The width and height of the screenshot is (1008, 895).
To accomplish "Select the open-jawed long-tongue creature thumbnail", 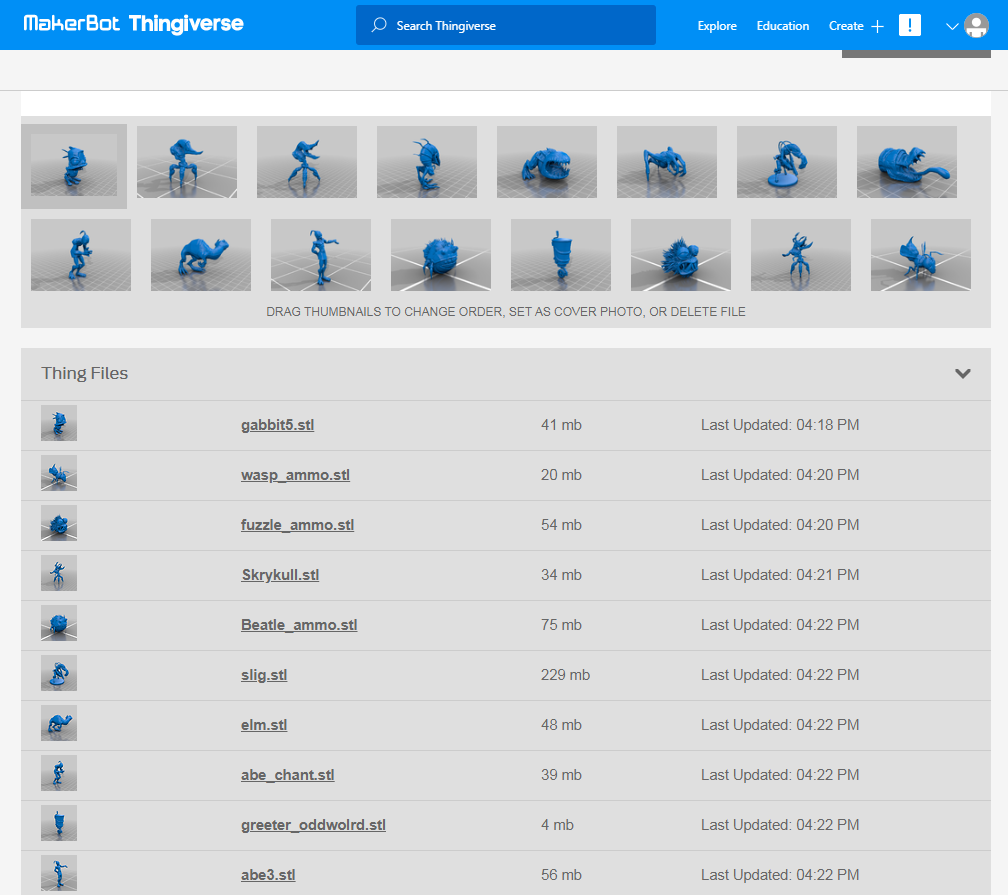I will coord(907,162).
